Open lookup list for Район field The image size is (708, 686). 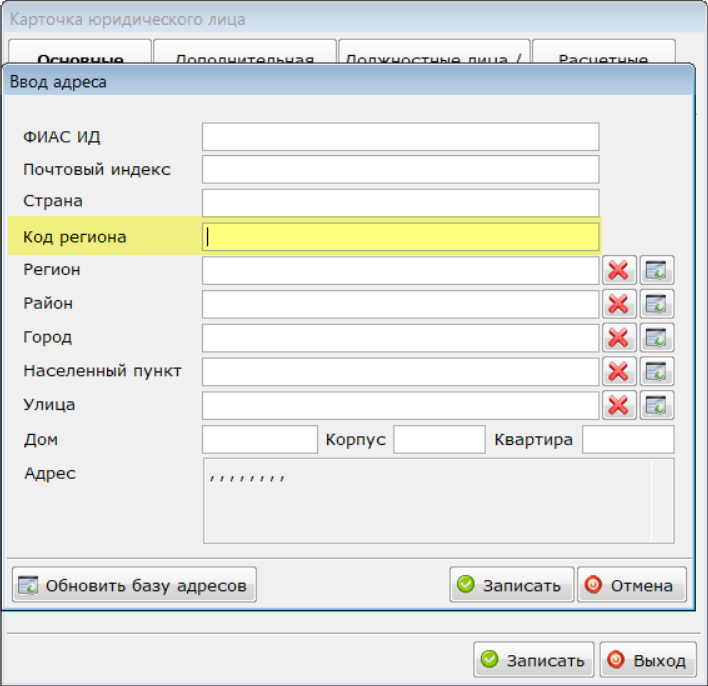coord(657,304)
